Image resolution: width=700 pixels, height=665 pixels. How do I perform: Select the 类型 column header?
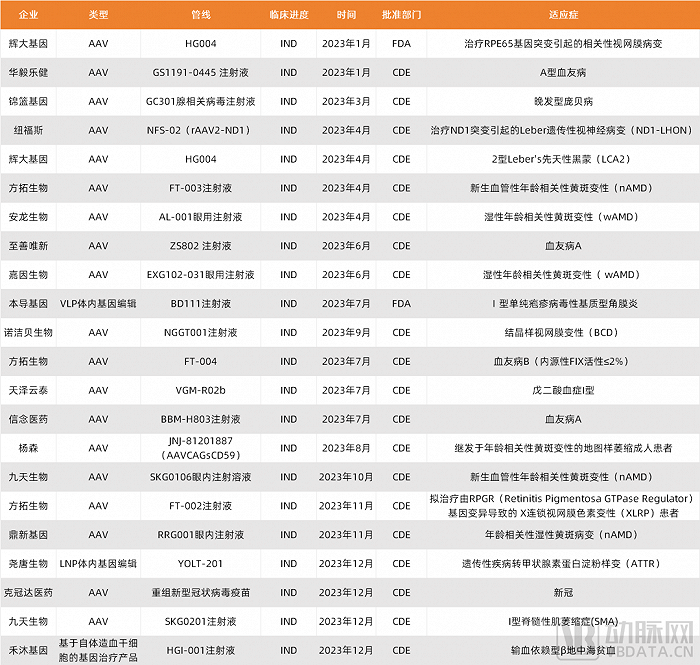click(x=98, y=15)
